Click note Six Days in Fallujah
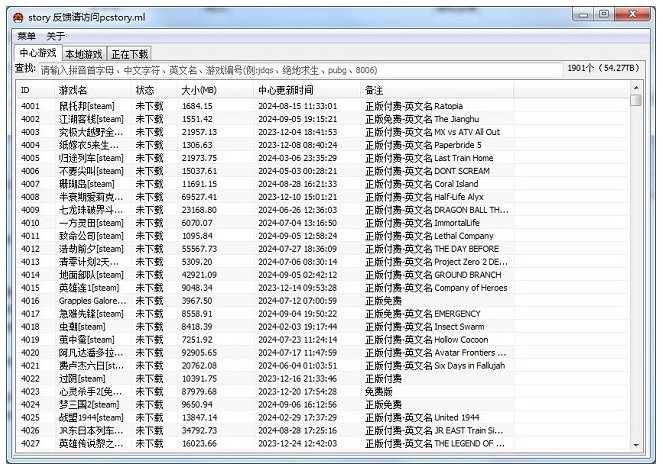This screenshot has height=471, width=663. point(435,366)
